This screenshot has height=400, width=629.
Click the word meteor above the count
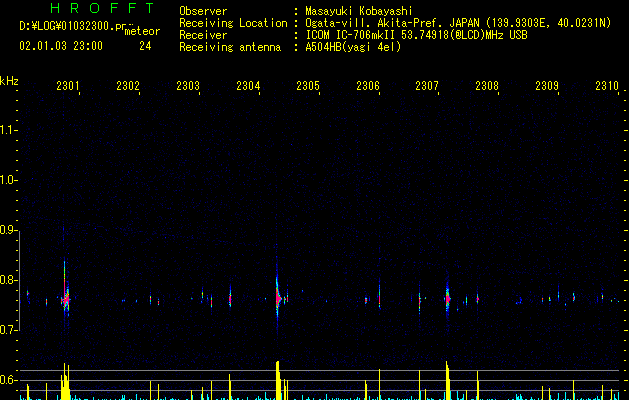pos(142,31)
